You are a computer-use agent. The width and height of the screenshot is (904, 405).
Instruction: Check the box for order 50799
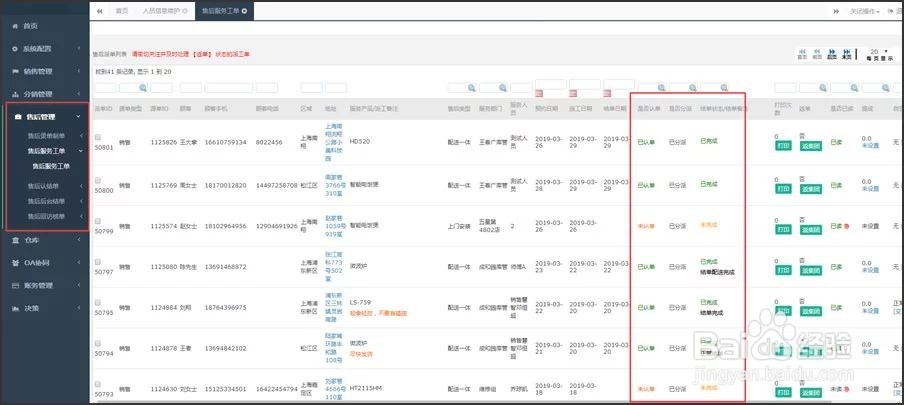tap(98, 221)
